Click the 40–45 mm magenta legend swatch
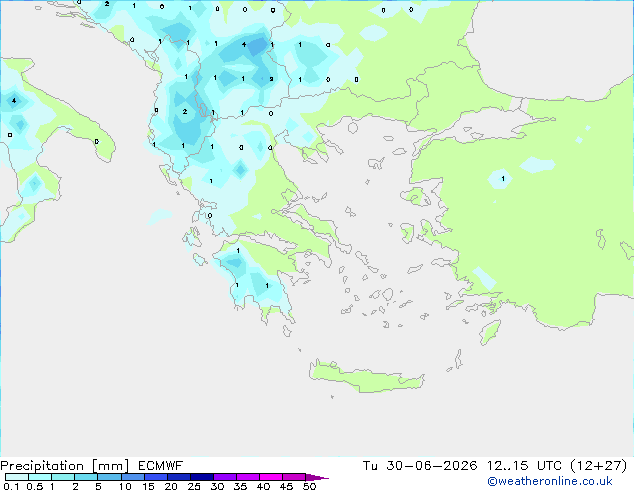Viewport: 634px width, 490px height. [x=271, y=477]
